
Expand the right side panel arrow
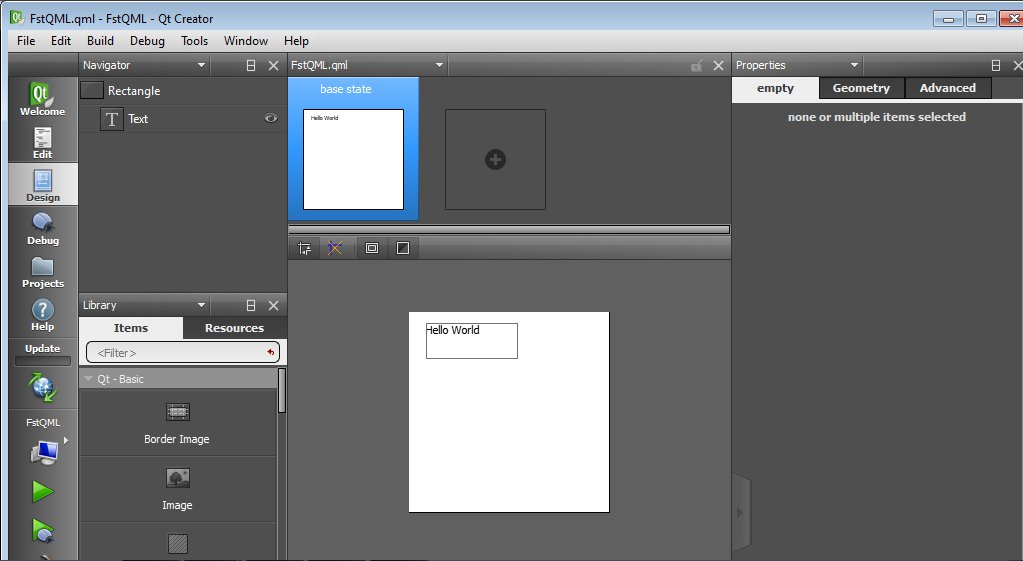740,513
